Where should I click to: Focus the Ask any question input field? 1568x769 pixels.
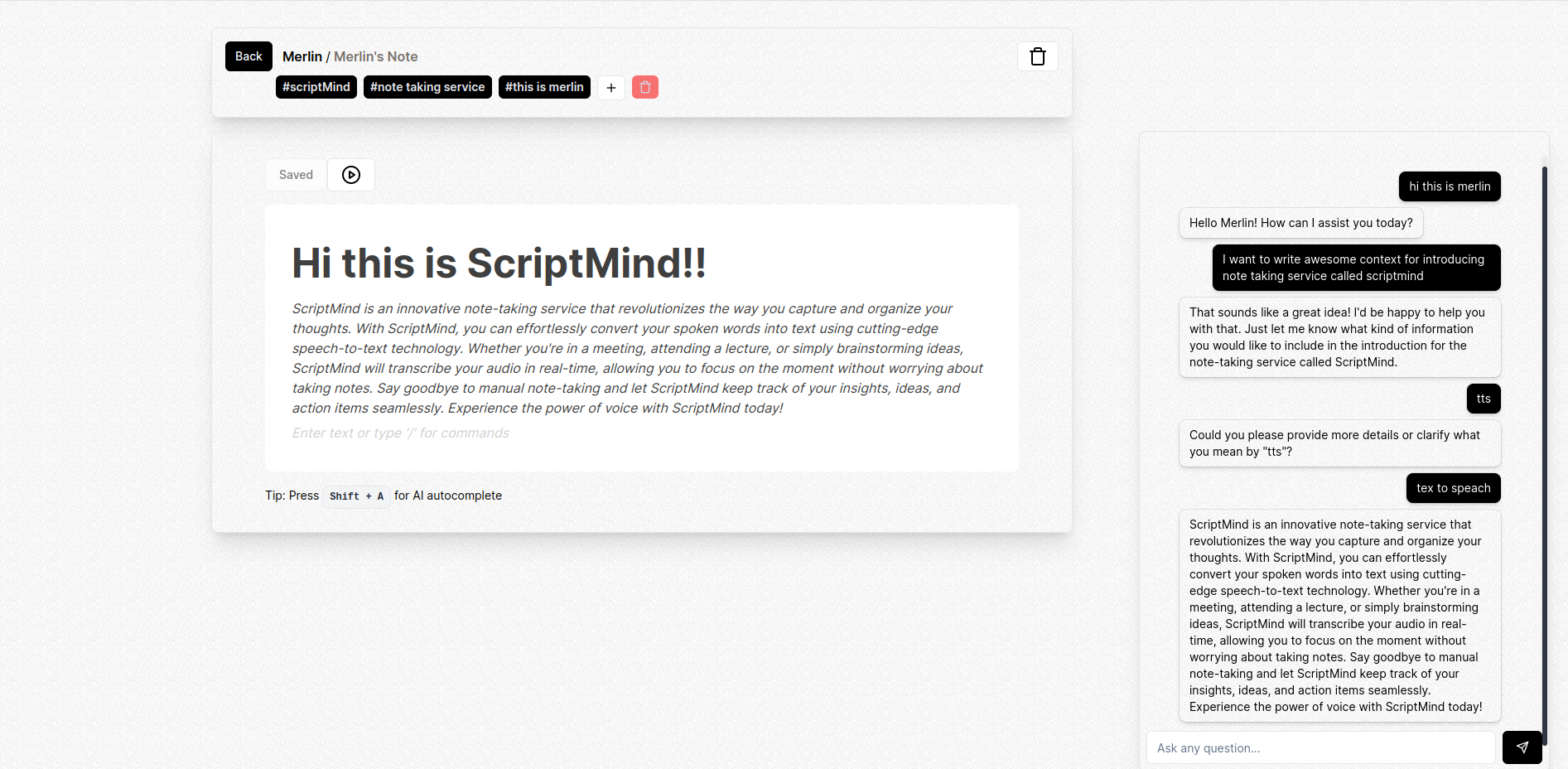[1321, 747]
